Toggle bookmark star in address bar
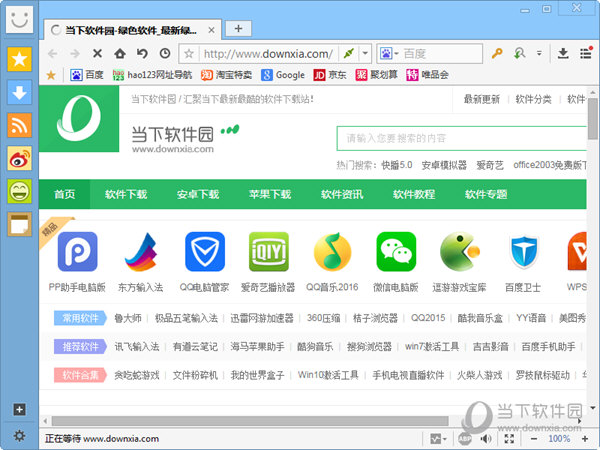The image size is (600, 450). tap(189, 53)
